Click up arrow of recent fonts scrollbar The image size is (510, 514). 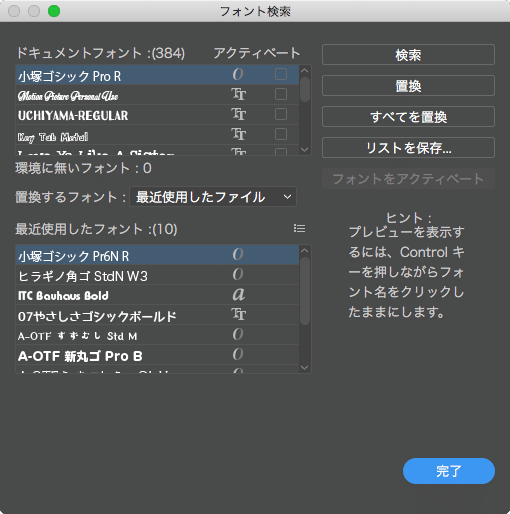click(x=305, y=250)
